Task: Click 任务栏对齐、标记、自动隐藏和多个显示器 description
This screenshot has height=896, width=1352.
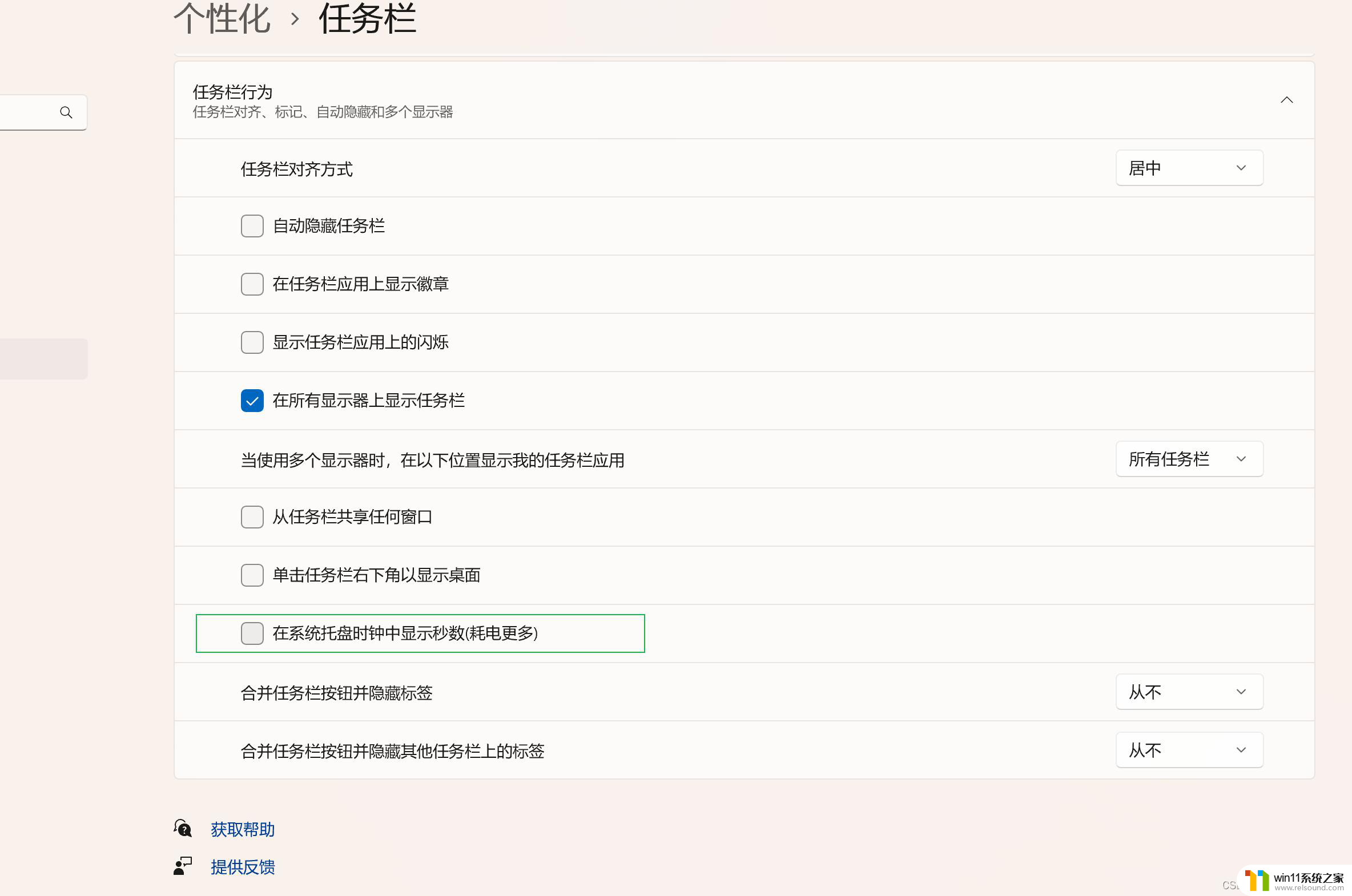Action: pos(323,112)
